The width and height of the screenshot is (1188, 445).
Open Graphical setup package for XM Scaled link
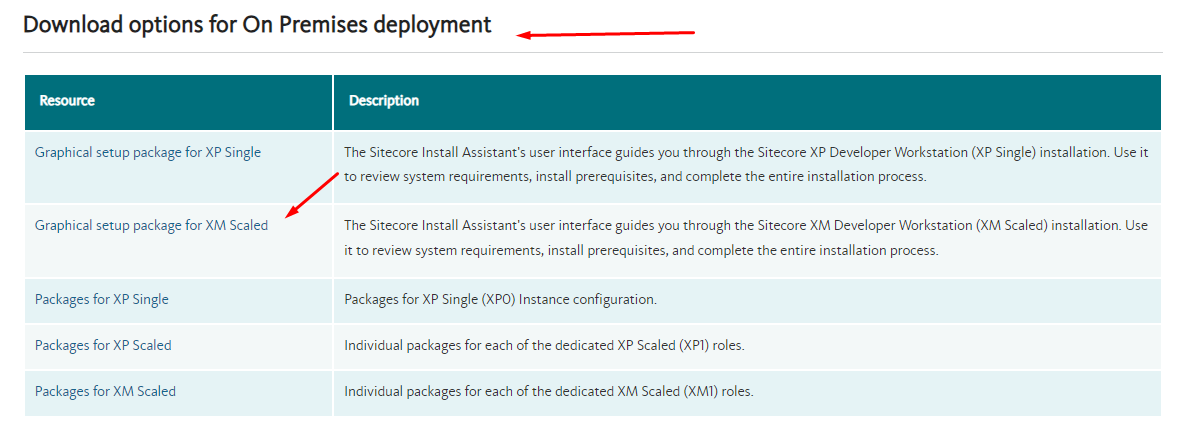click(x=152, y=225)
